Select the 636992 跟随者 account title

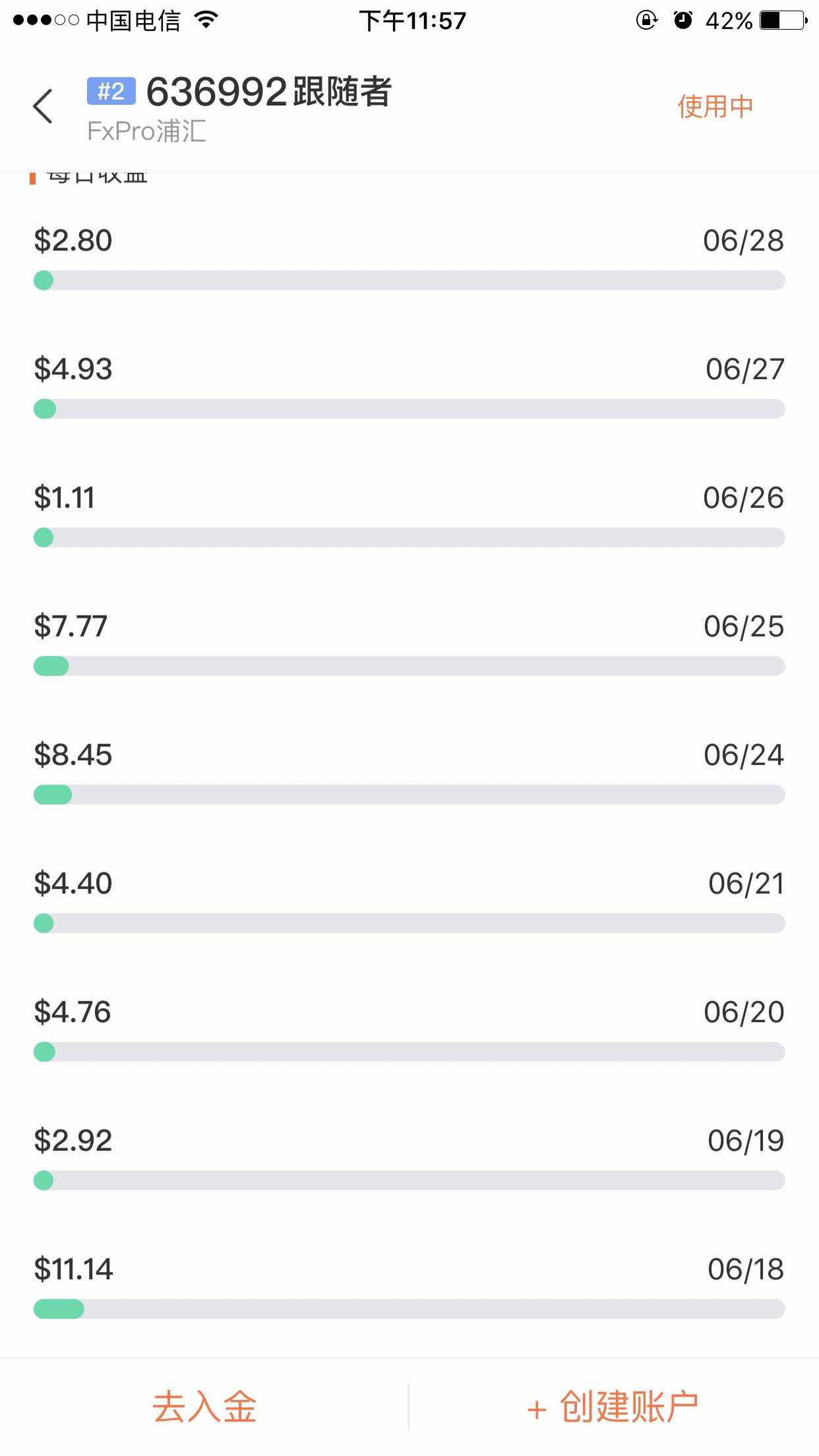tap(269, 91)
